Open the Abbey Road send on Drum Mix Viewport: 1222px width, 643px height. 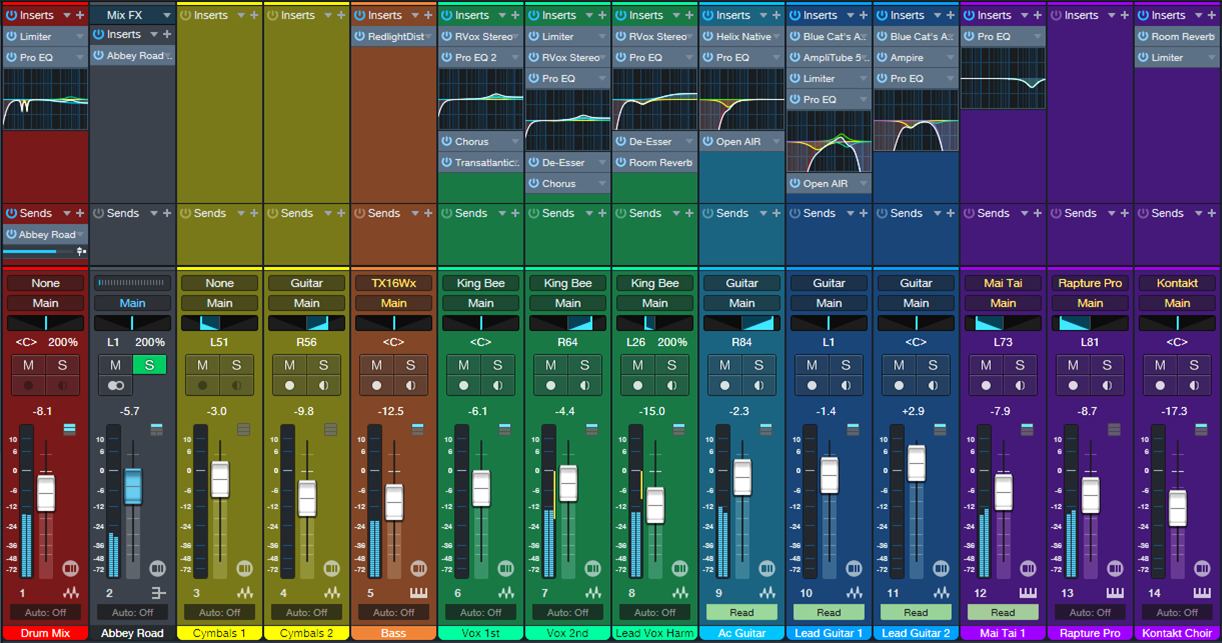pos(45,234)
